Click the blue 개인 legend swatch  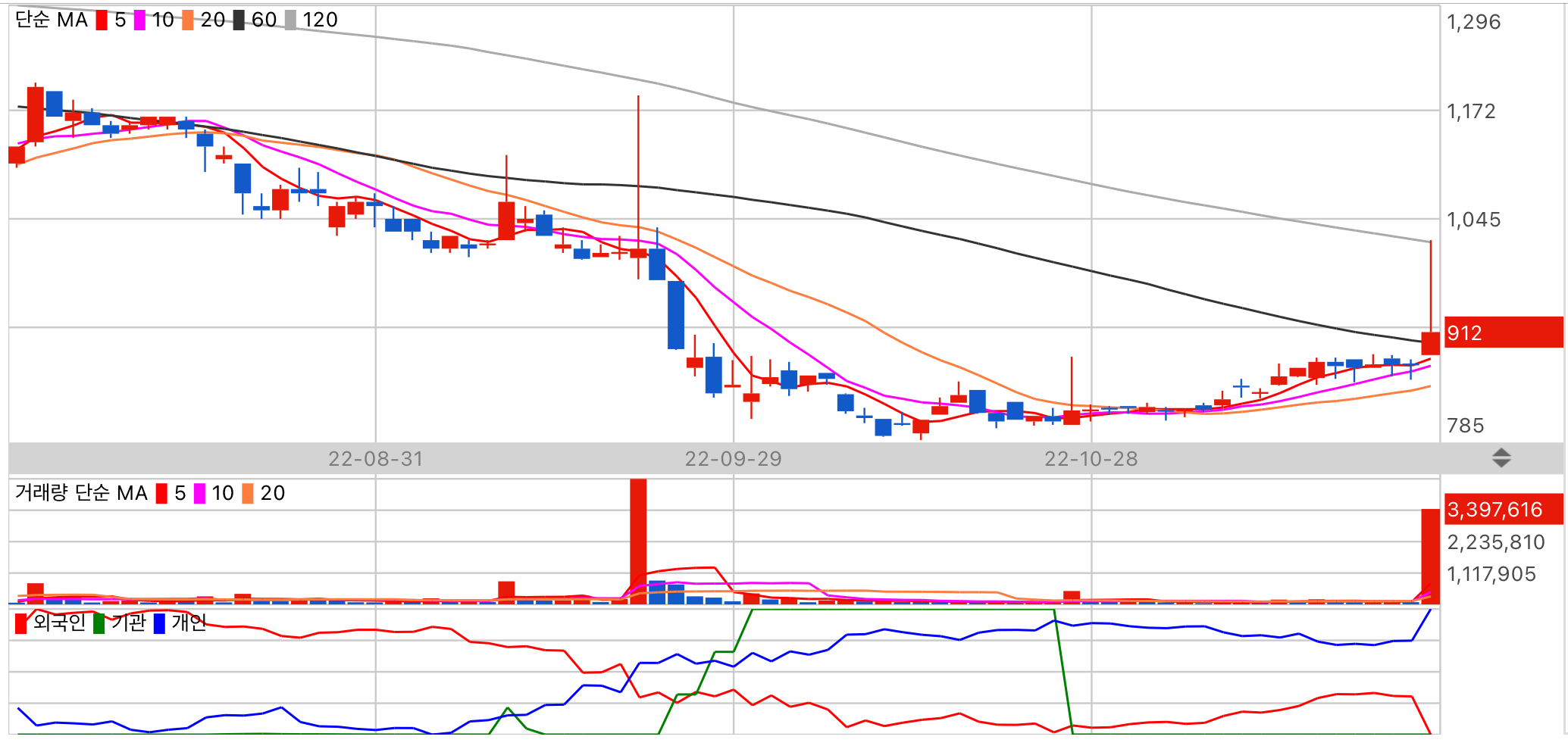point(159,623)
